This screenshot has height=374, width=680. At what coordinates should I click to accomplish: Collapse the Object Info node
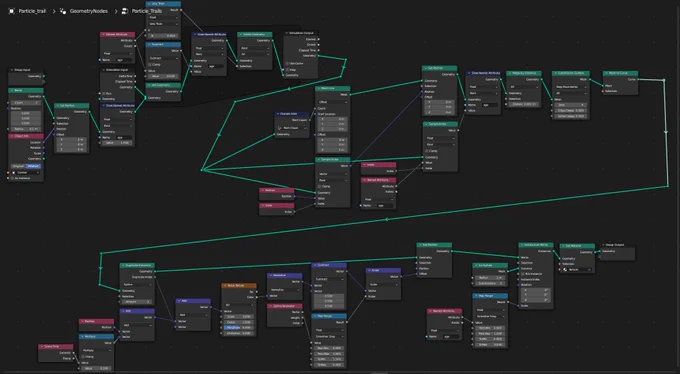coord(12,136)
